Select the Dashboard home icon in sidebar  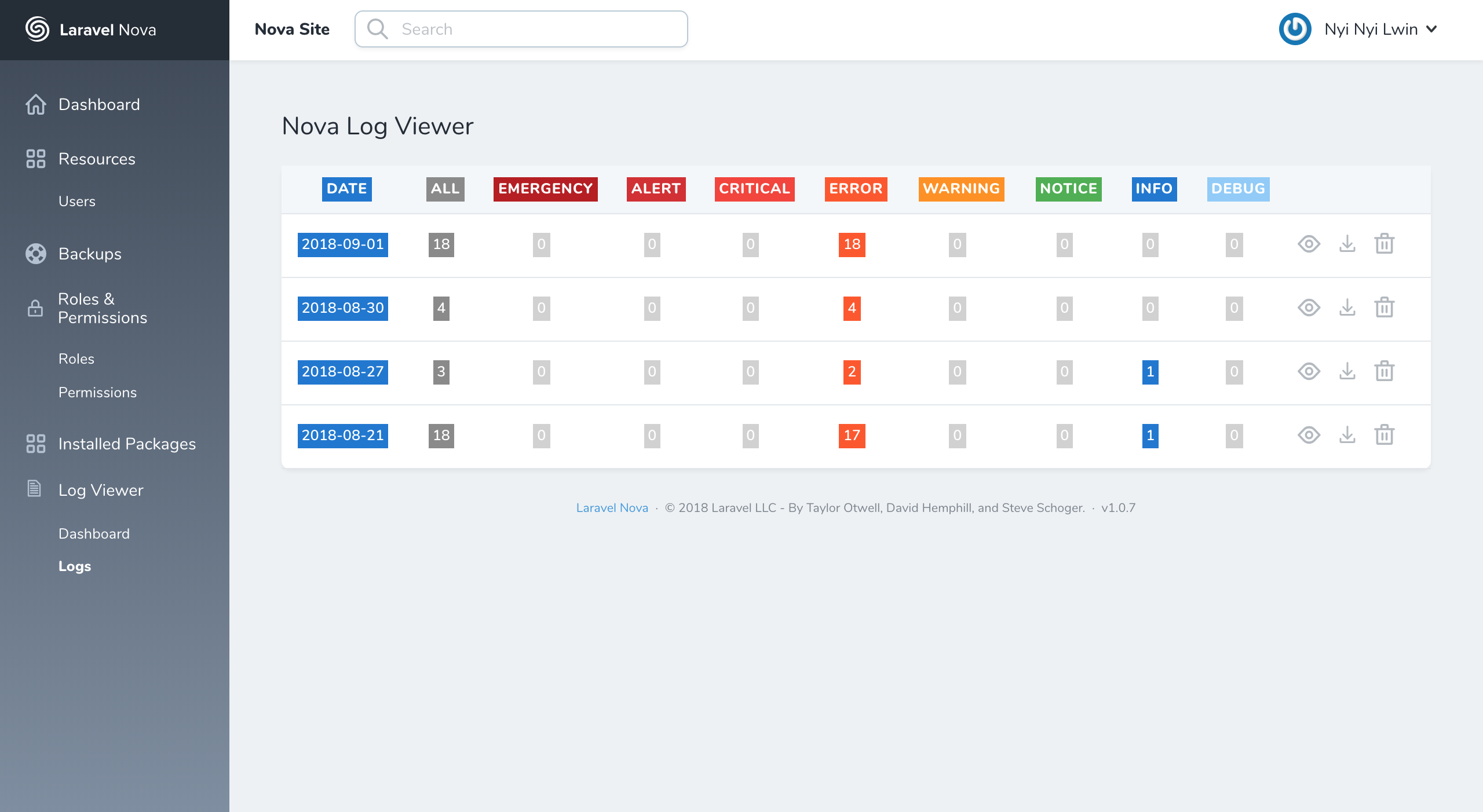35,104
